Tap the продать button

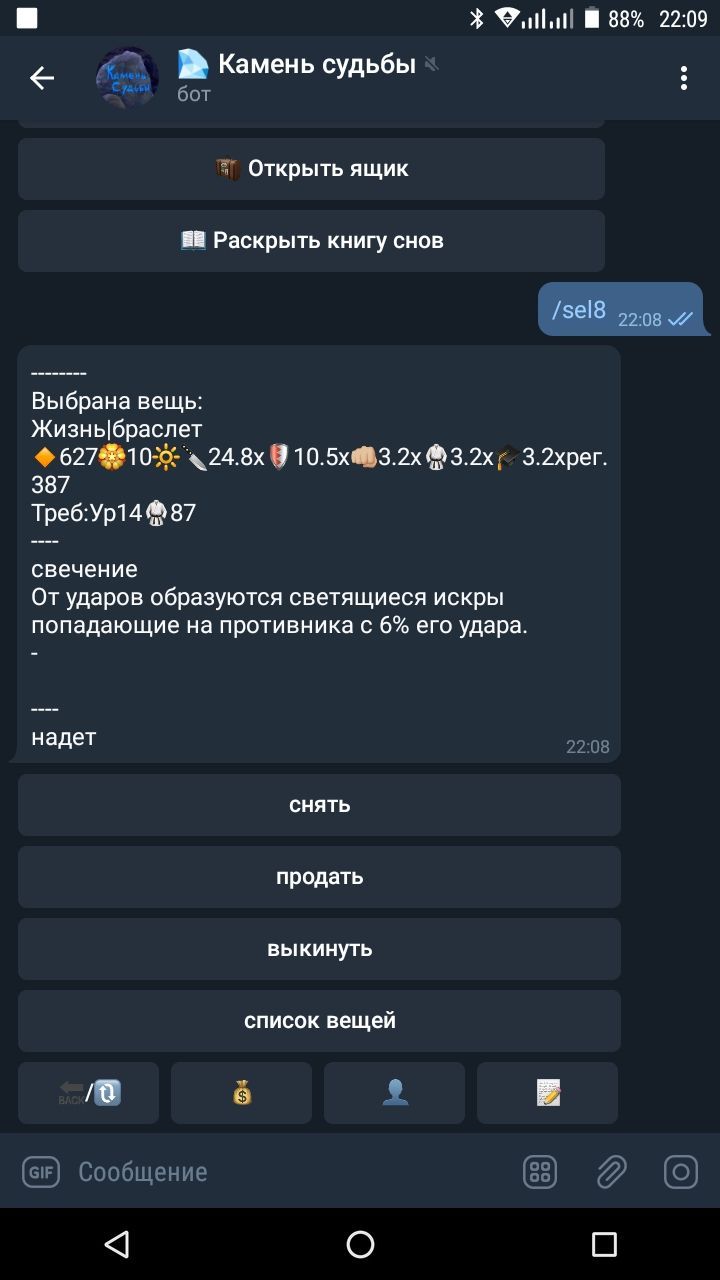click(x=319, y=877)
